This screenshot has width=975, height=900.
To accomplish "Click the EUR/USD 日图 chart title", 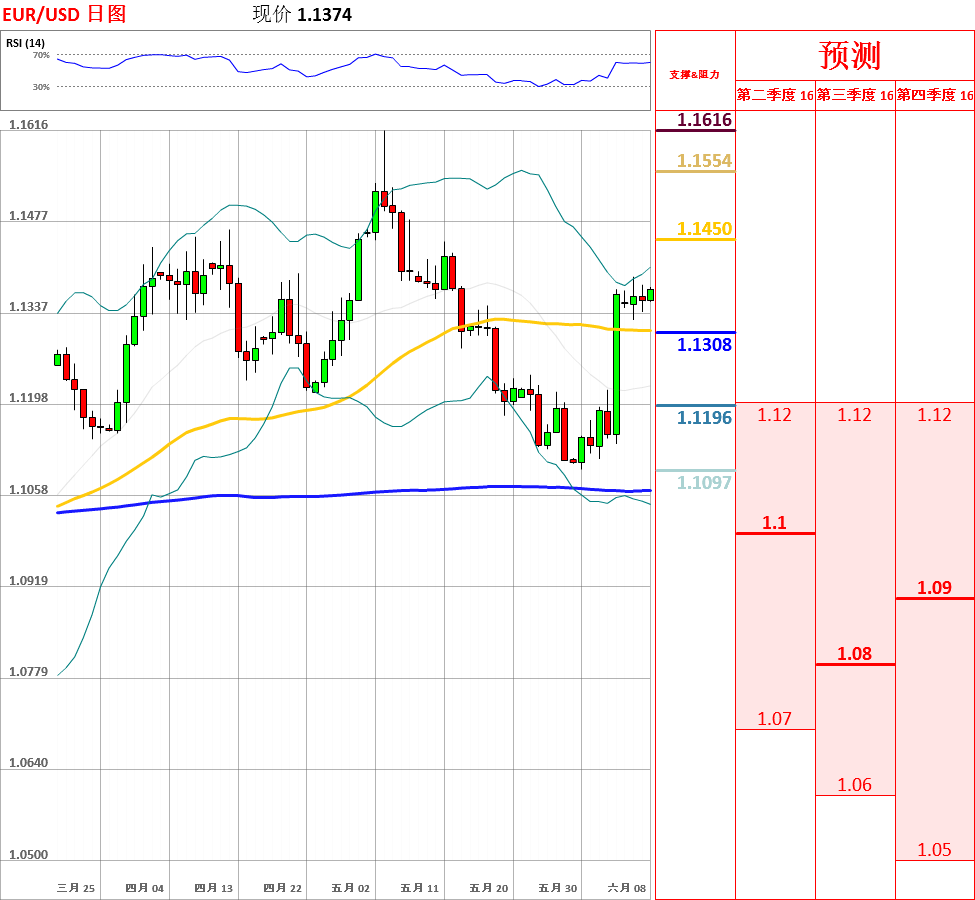I will 64,14.
